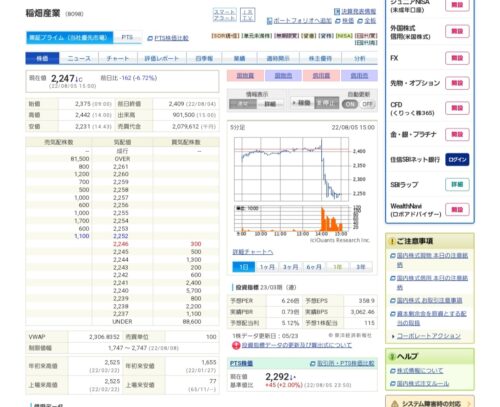The height and width of the screenshot is (407, 500).
Task: Open 資本剰余金を原資とする配当 notice link
Action: [x=432, y=318]
